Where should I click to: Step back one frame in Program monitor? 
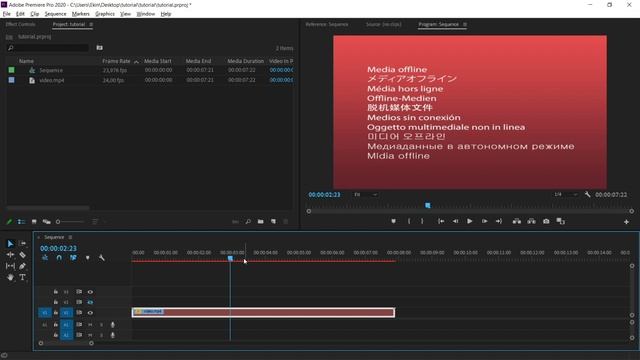[x=455, y=221]
